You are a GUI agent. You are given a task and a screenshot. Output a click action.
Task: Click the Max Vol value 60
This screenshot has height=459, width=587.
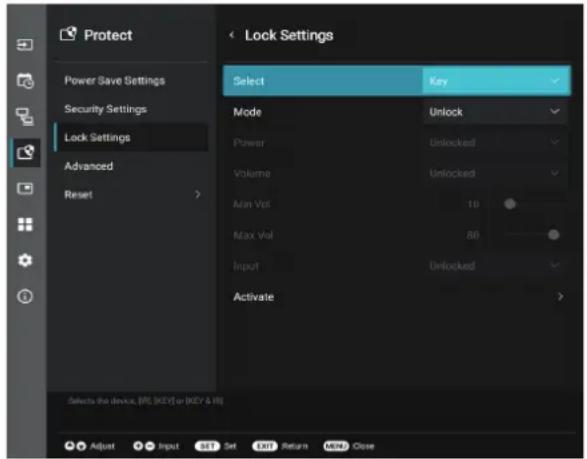click(x=473, y=235)
